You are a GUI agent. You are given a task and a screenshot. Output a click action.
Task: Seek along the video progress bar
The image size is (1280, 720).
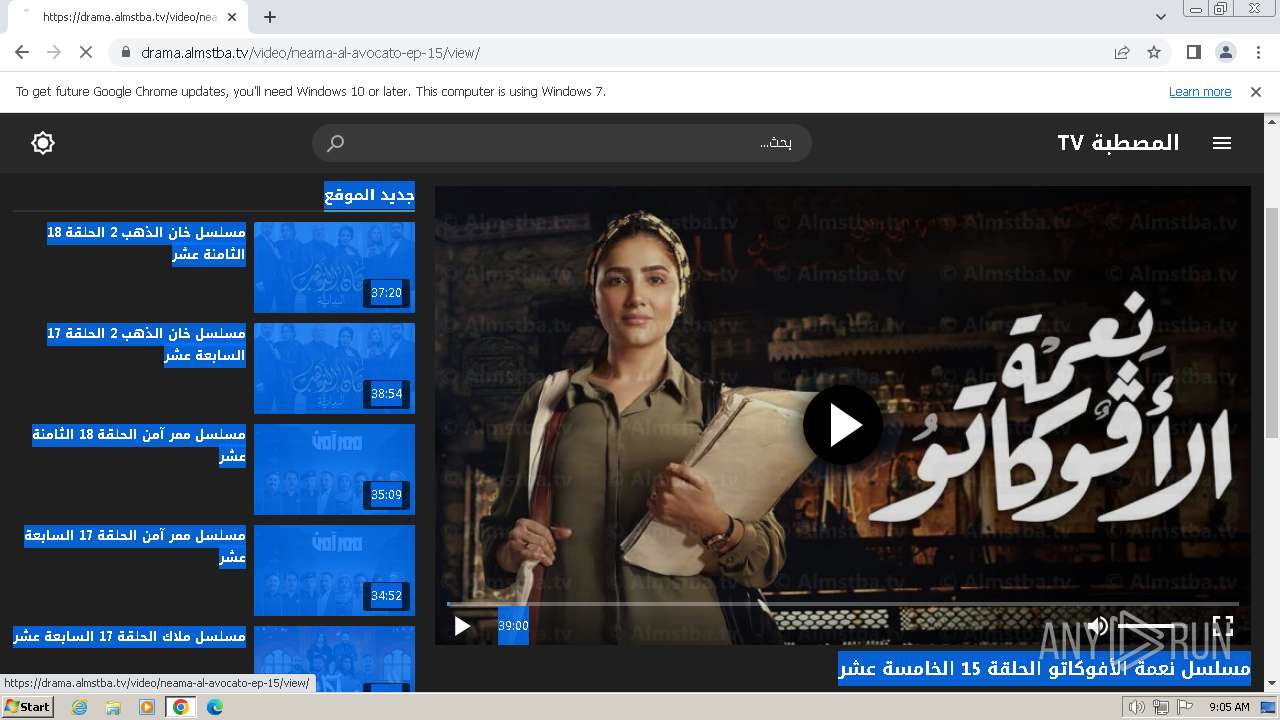[x=843, y=604]
